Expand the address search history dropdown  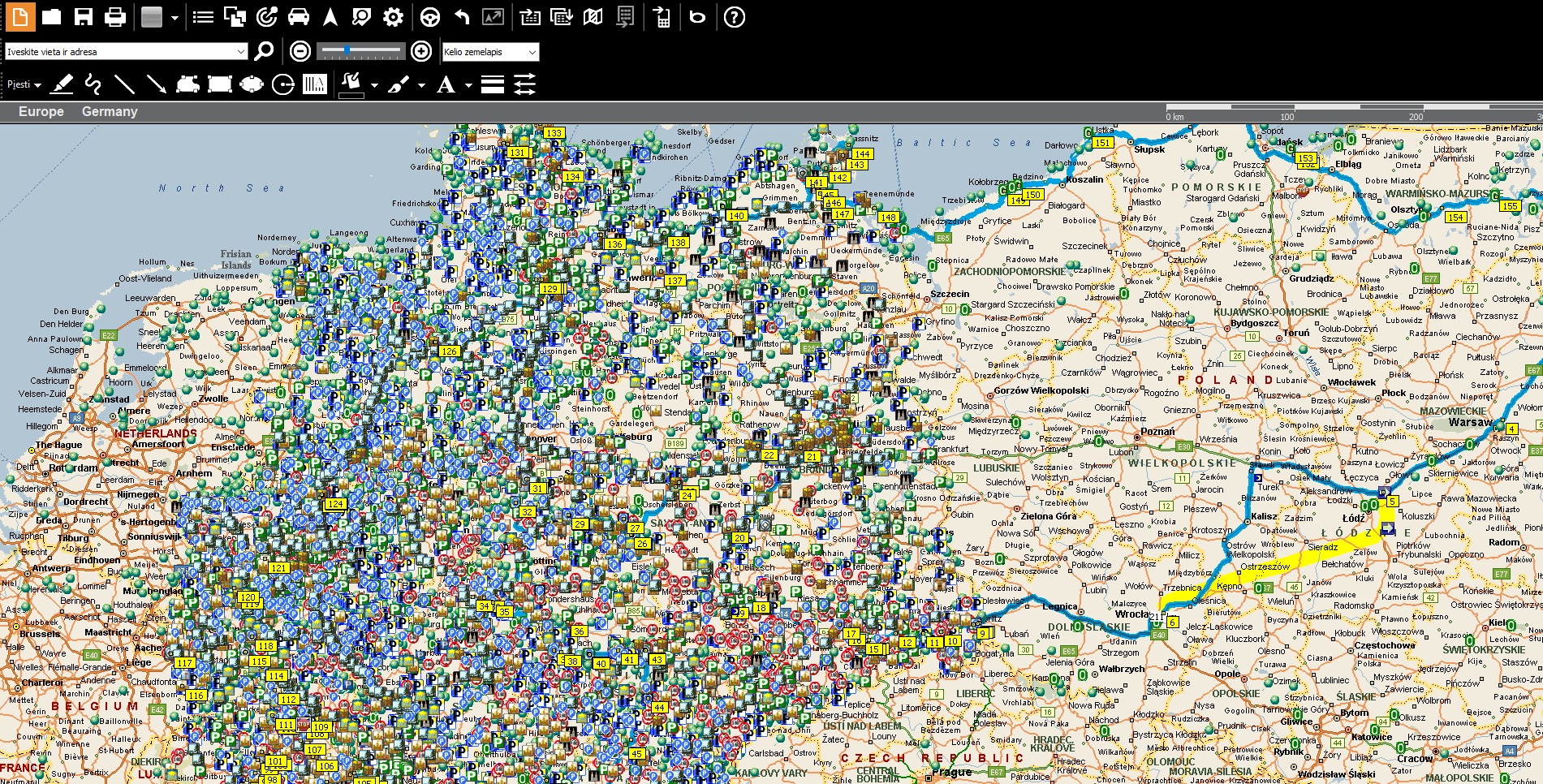[240, 52]
